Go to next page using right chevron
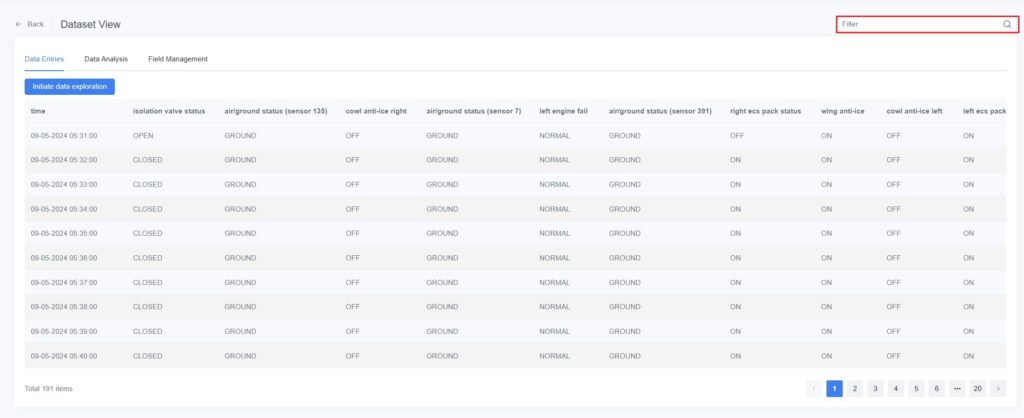1024x418 pixels. 998,388
